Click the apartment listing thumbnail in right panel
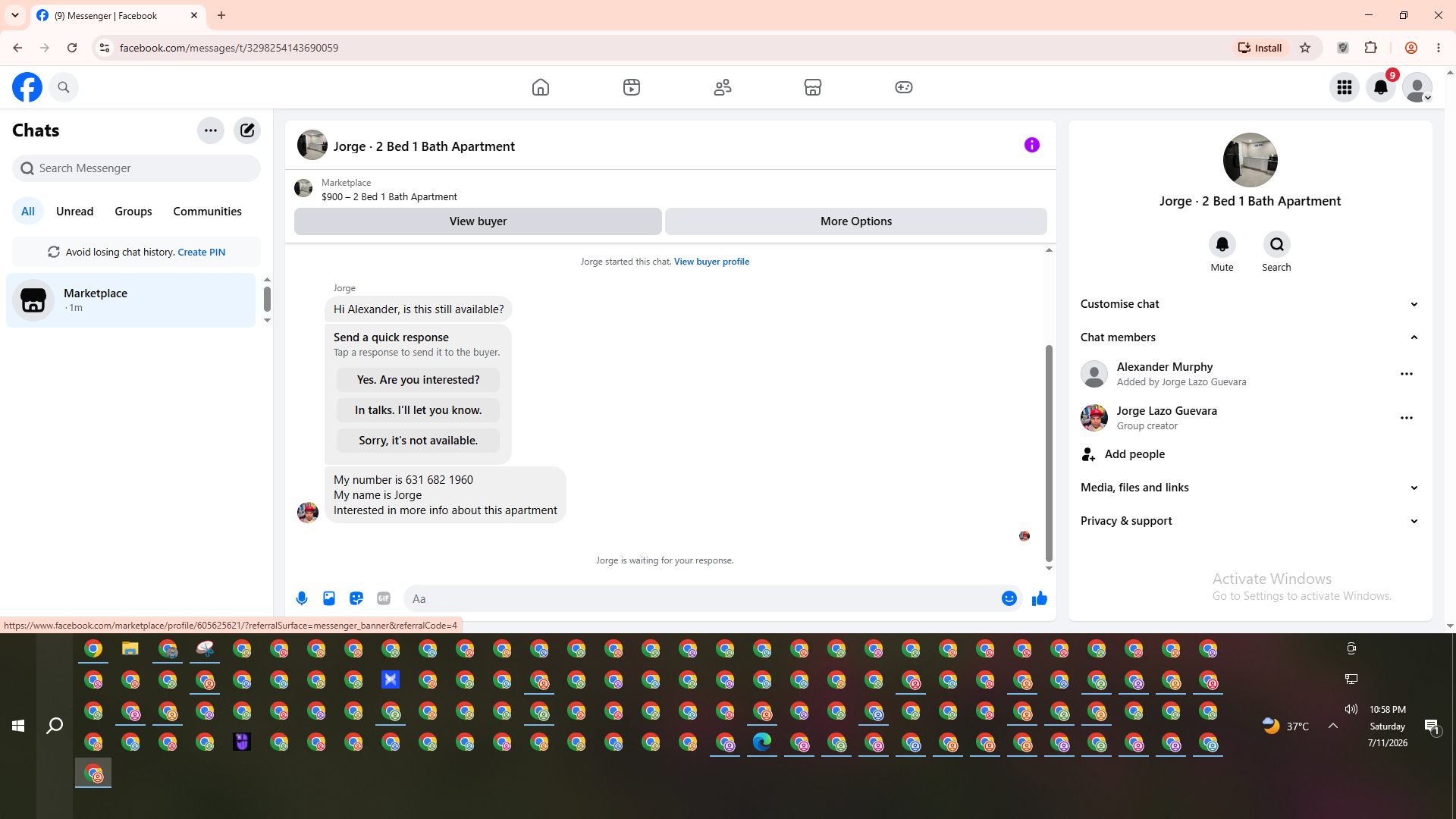This screenshot has width=1456, height=819. pyautogui.click(x=1250, y=160)
